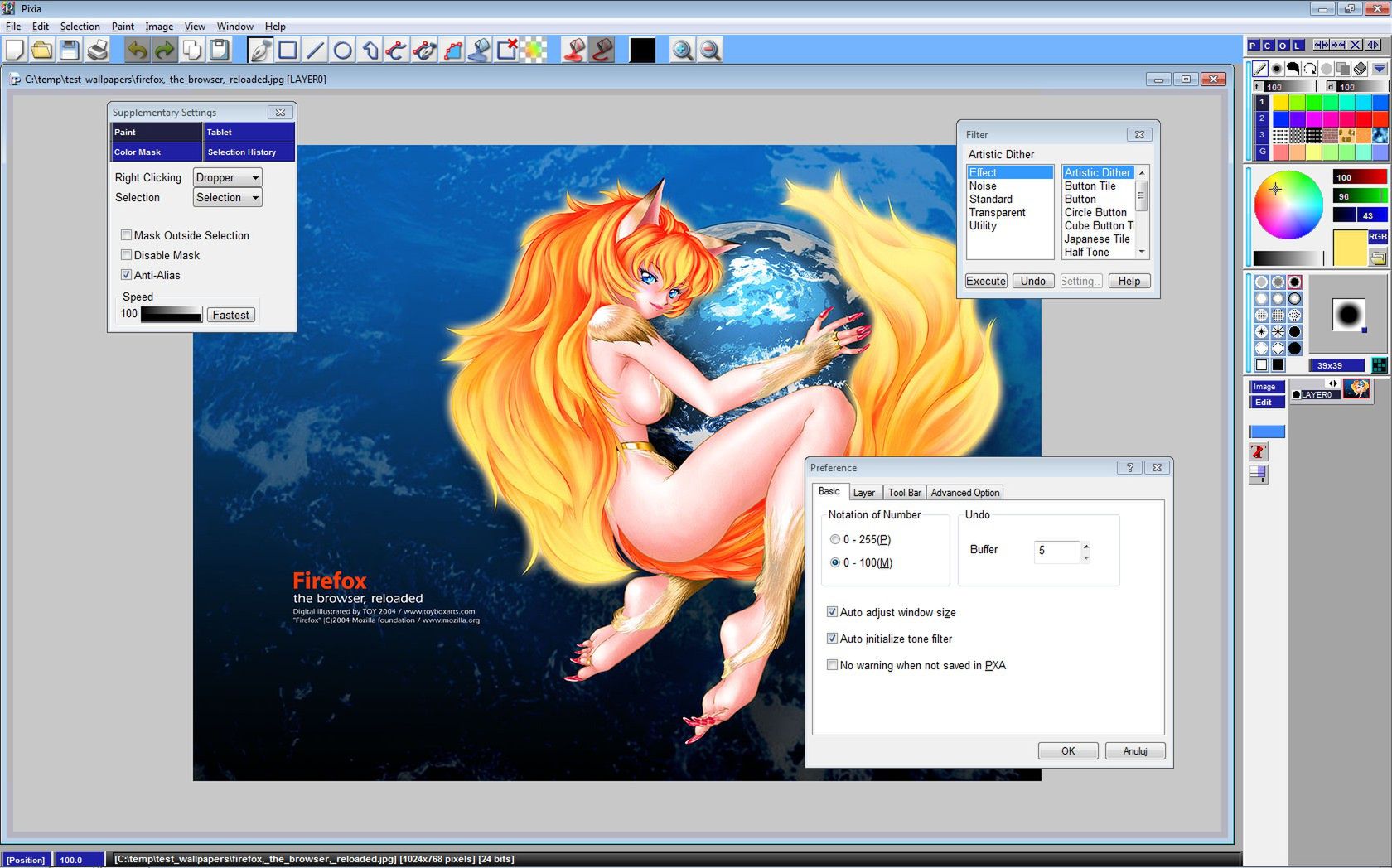Open the layer list options icon

[x=1259, y=475]
